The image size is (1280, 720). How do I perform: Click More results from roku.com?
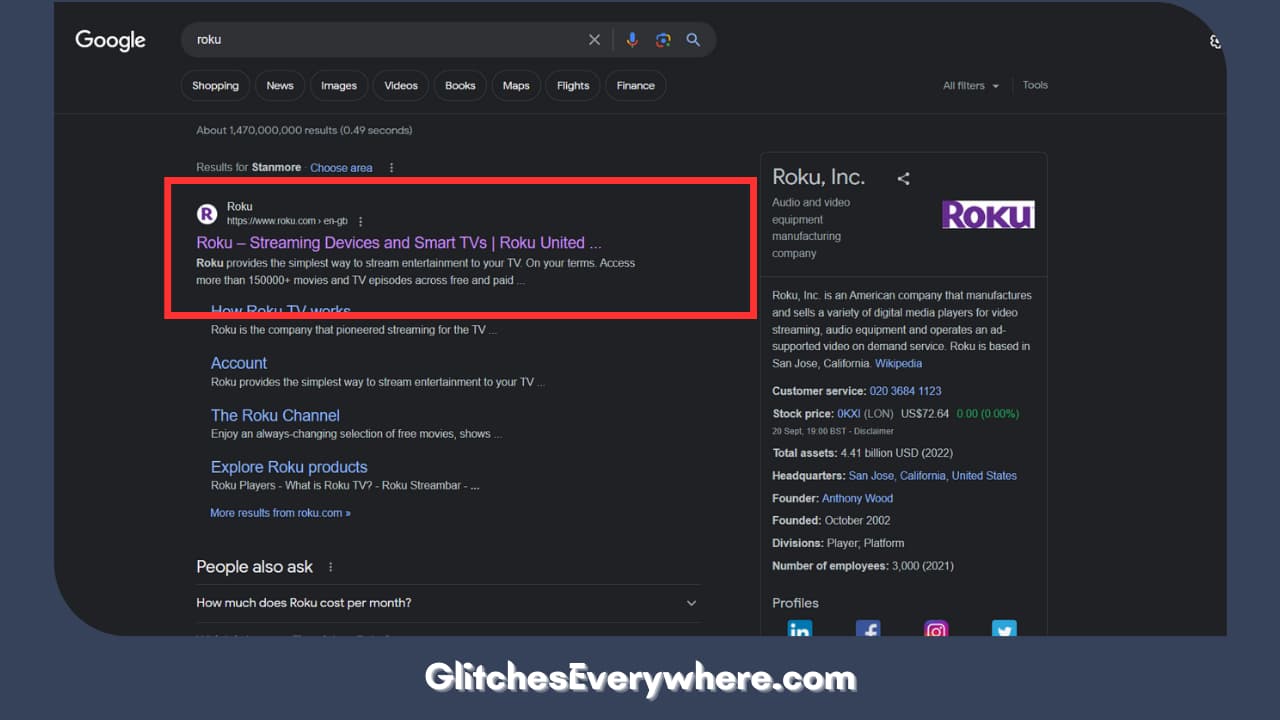point(280,513)
